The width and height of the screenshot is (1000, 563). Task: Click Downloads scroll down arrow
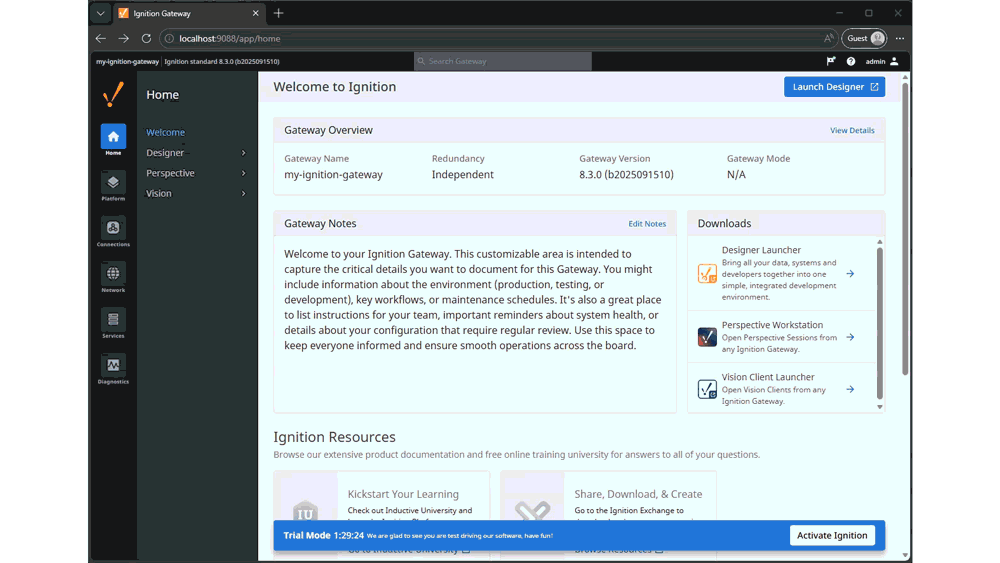click(879, 407)
